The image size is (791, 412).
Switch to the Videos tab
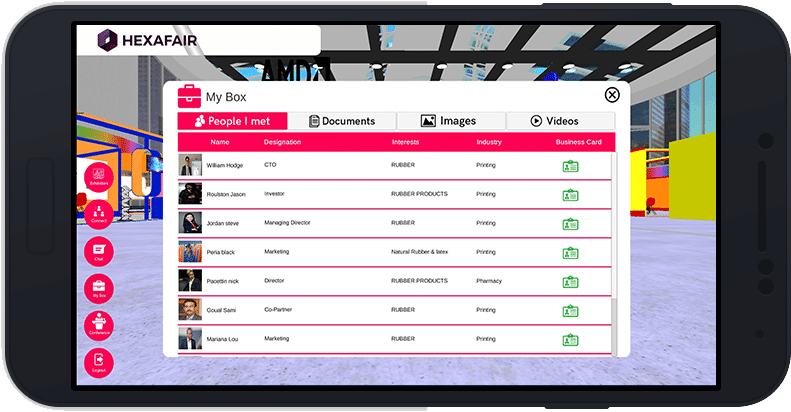[560, 121]
